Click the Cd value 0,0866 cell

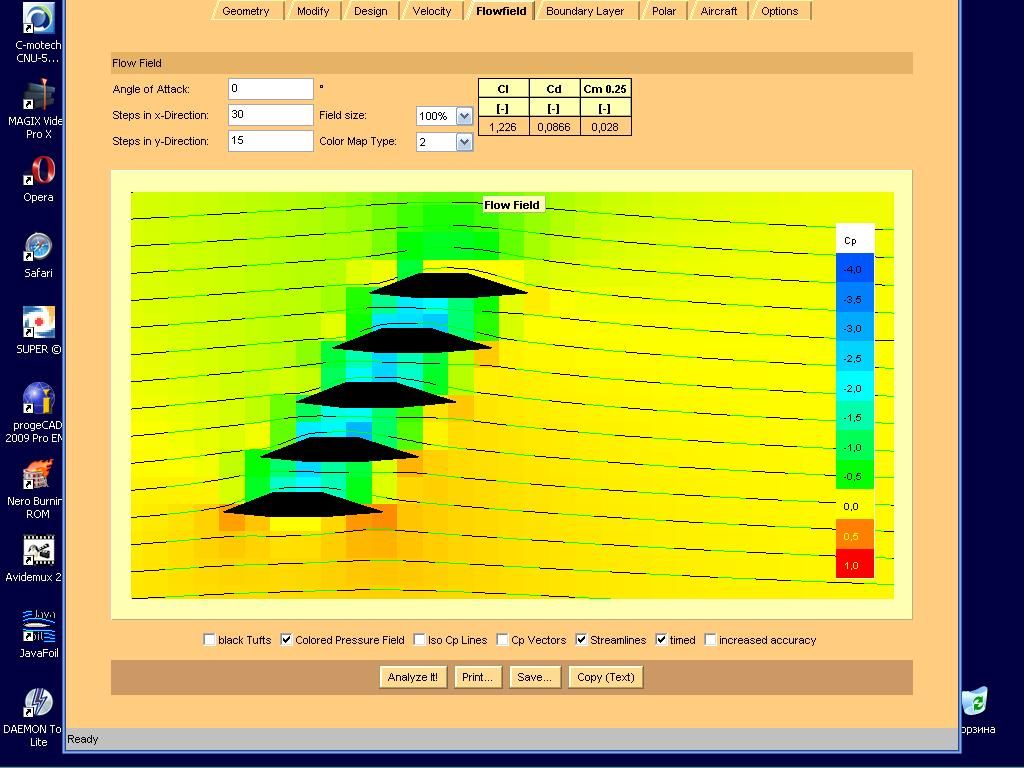554,127
